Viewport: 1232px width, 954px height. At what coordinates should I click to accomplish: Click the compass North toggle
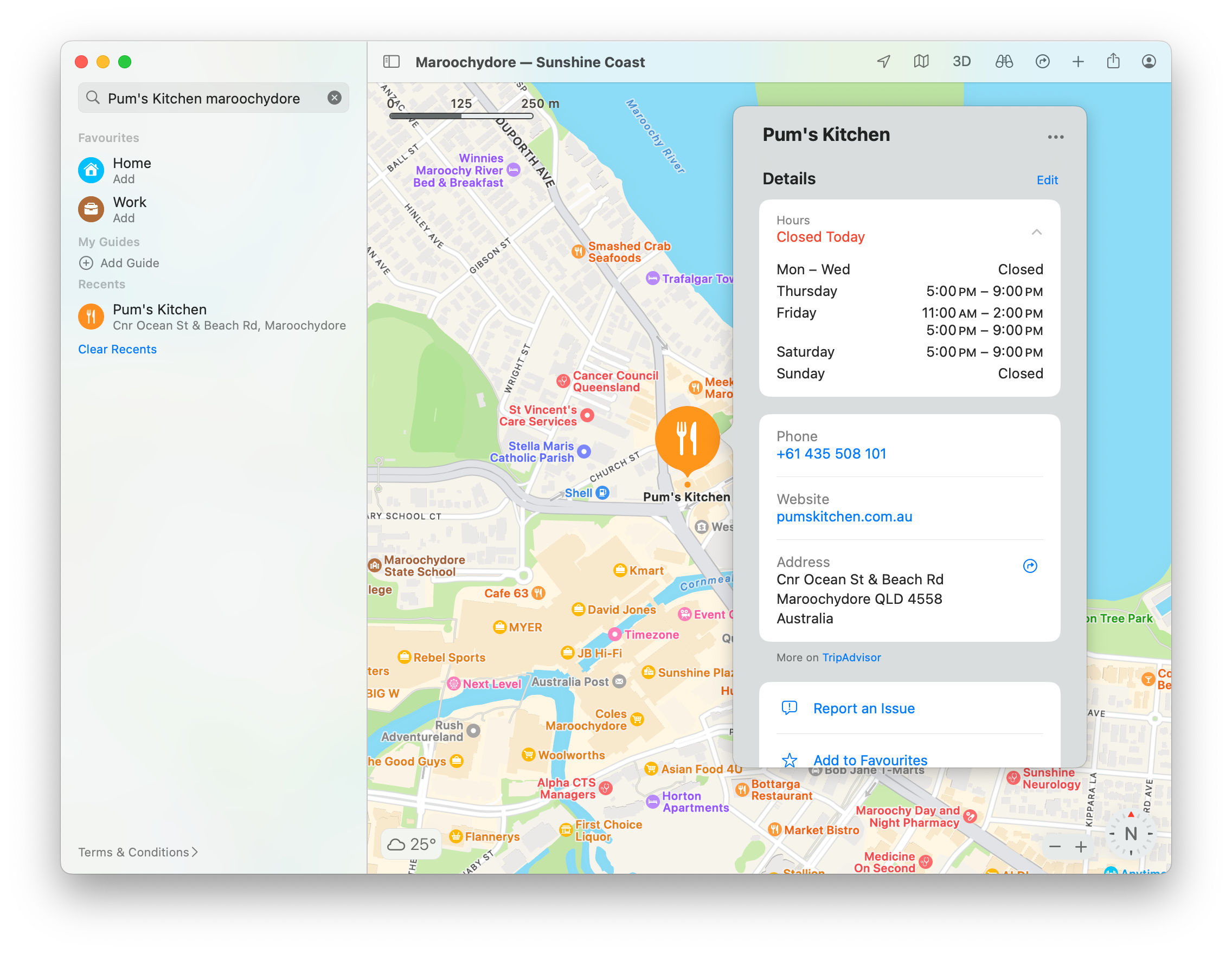(x=1131, y=833)
